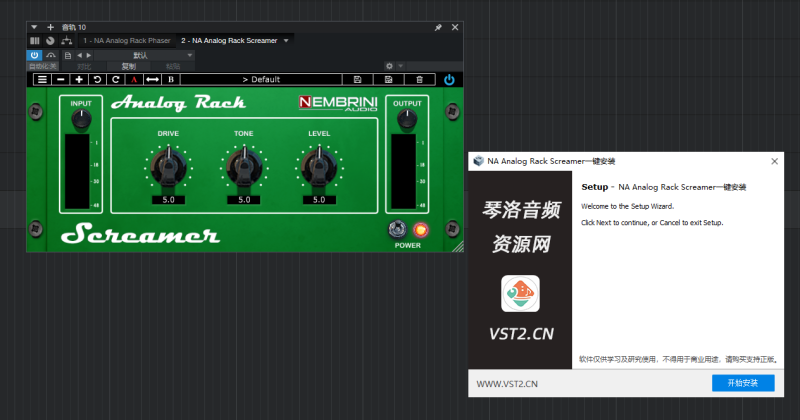Click the minus preset button
800x420 pixels.
(x=61, y=80)
